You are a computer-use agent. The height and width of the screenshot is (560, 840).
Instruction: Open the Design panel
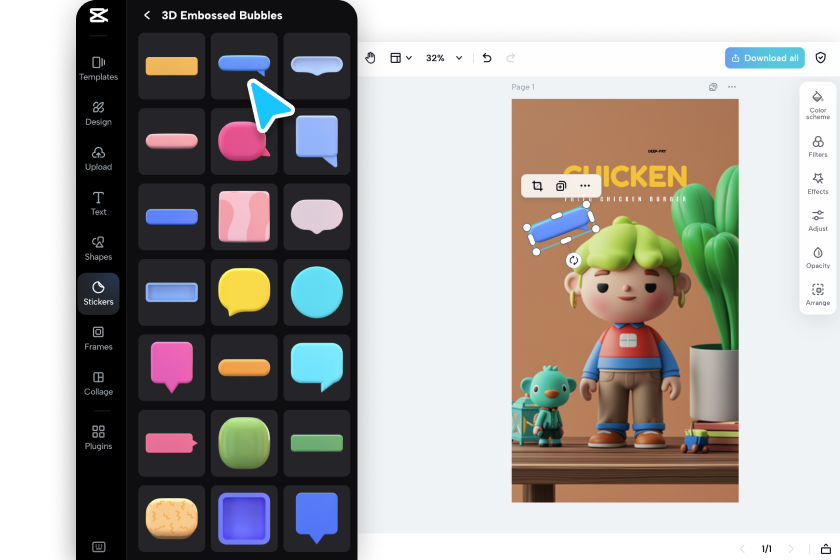coord(99,114)
